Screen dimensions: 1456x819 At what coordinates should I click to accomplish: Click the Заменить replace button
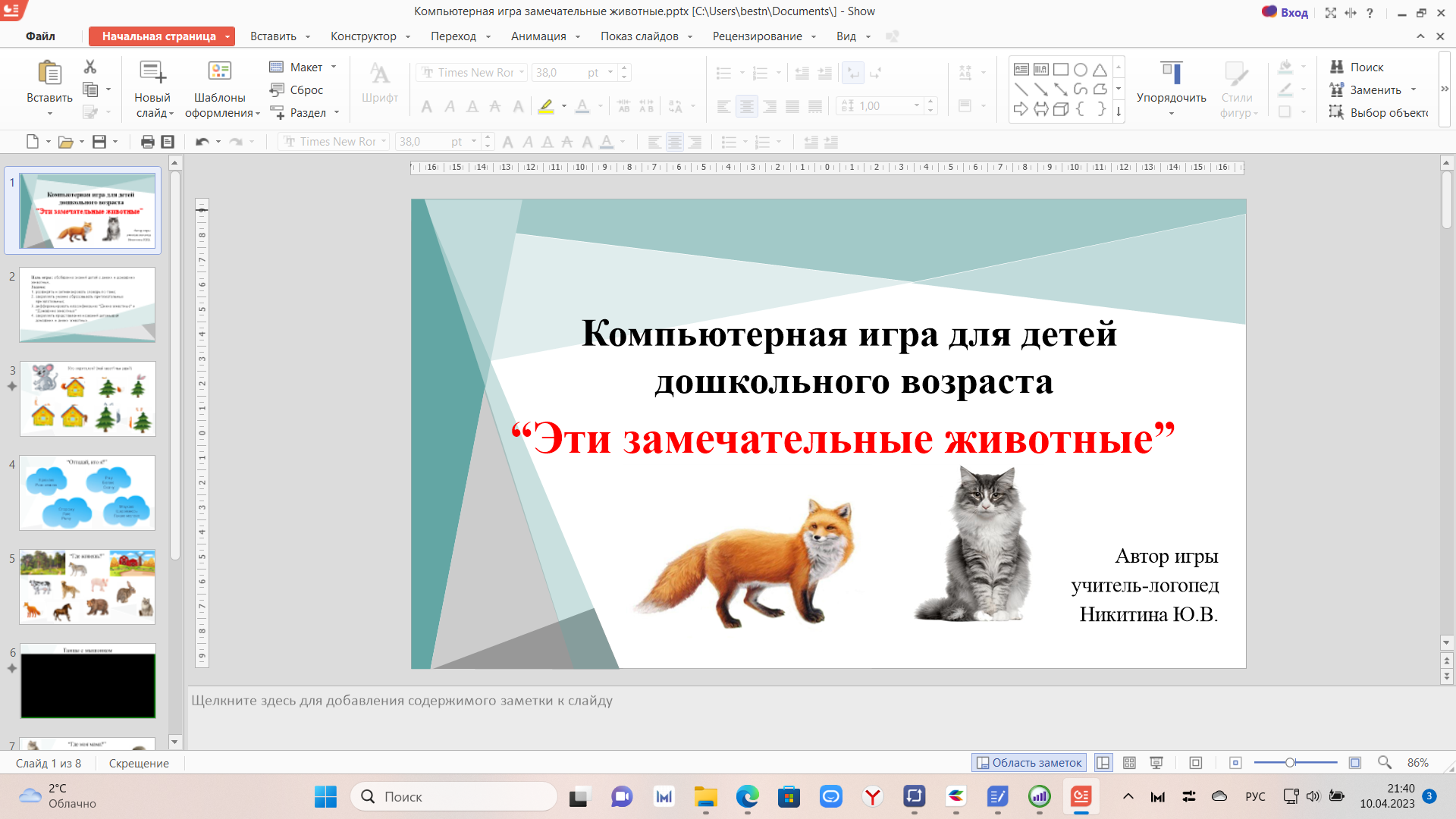pos(1375,89)
